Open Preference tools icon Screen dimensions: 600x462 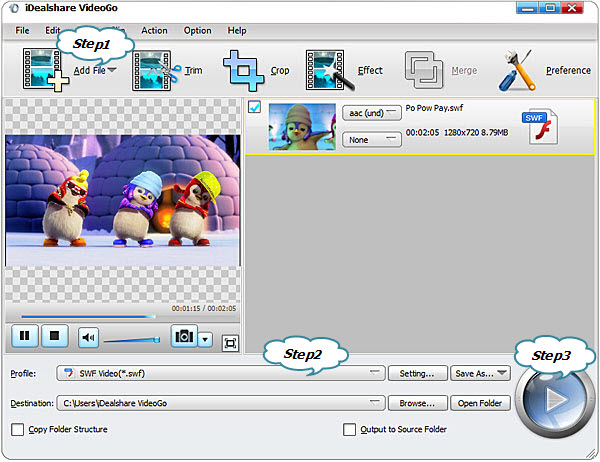point(517,70)
